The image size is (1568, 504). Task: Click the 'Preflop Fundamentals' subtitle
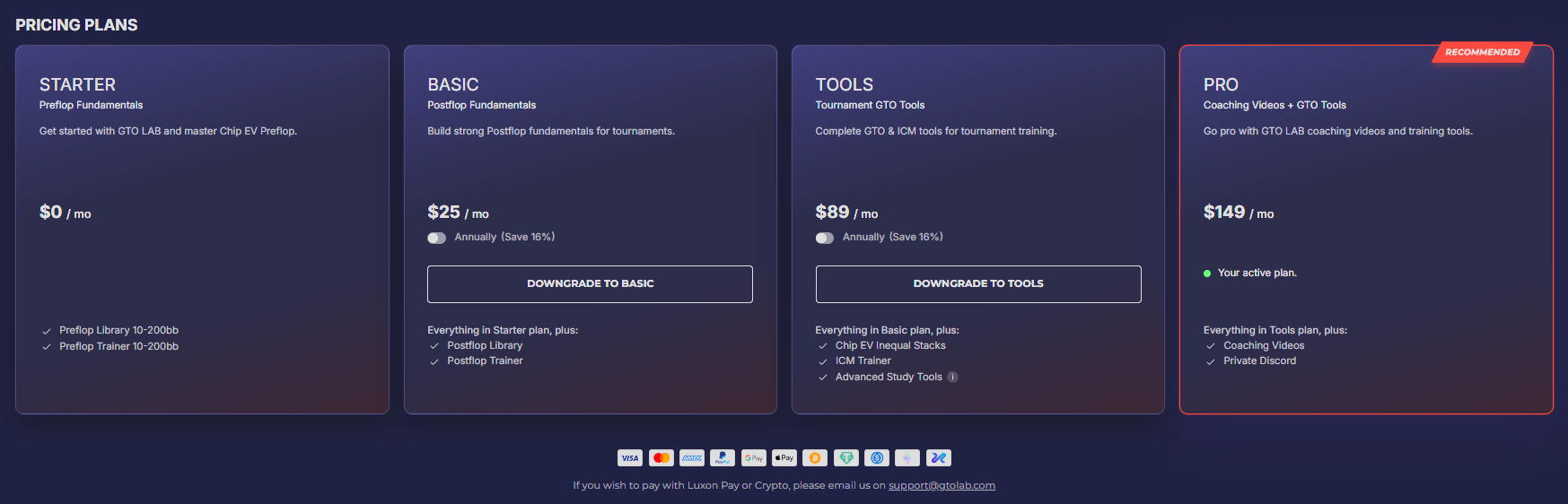pyautogui.click(x=91, y=105)
